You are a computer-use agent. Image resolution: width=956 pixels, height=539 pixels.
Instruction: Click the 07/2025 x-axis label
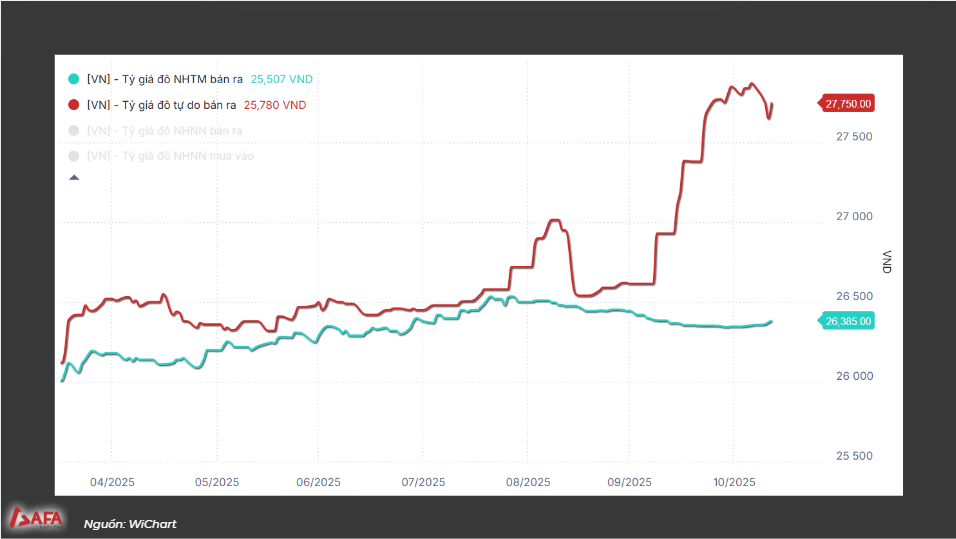[x=423, y=482]
